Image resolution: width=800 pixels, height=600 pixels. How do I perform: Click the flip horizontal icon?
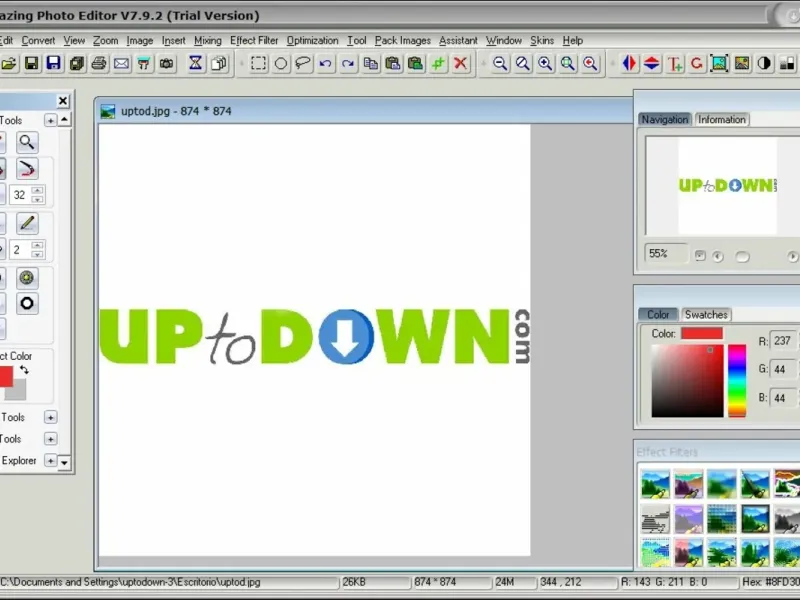coord(630,64)
